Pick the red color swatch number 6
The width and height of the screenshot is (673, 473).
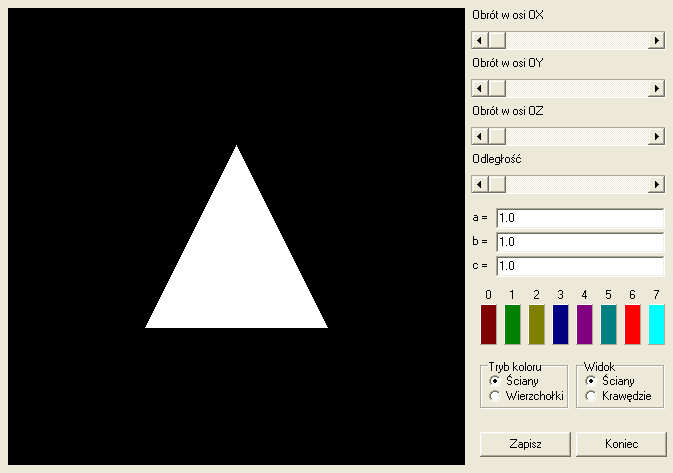tap(632, 325)
